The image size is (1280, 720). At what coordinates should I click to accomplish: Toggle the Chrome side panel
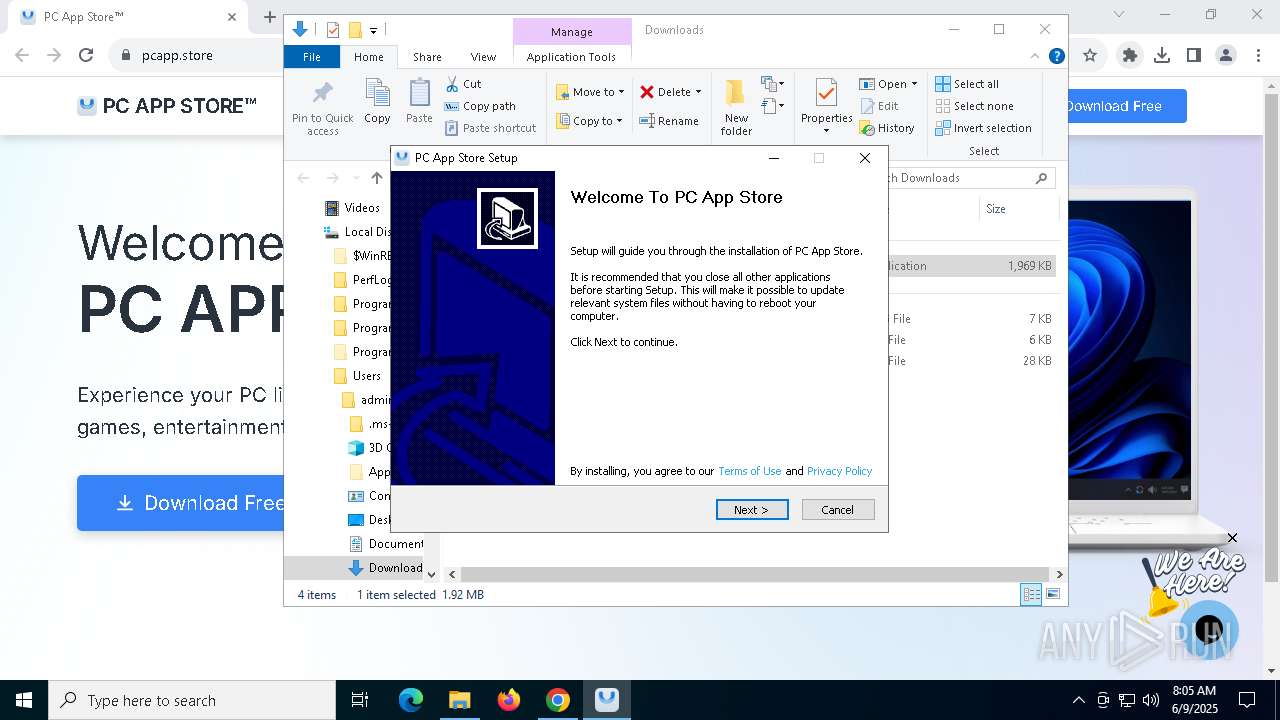pyautogui.click(x=1194, y=56)
